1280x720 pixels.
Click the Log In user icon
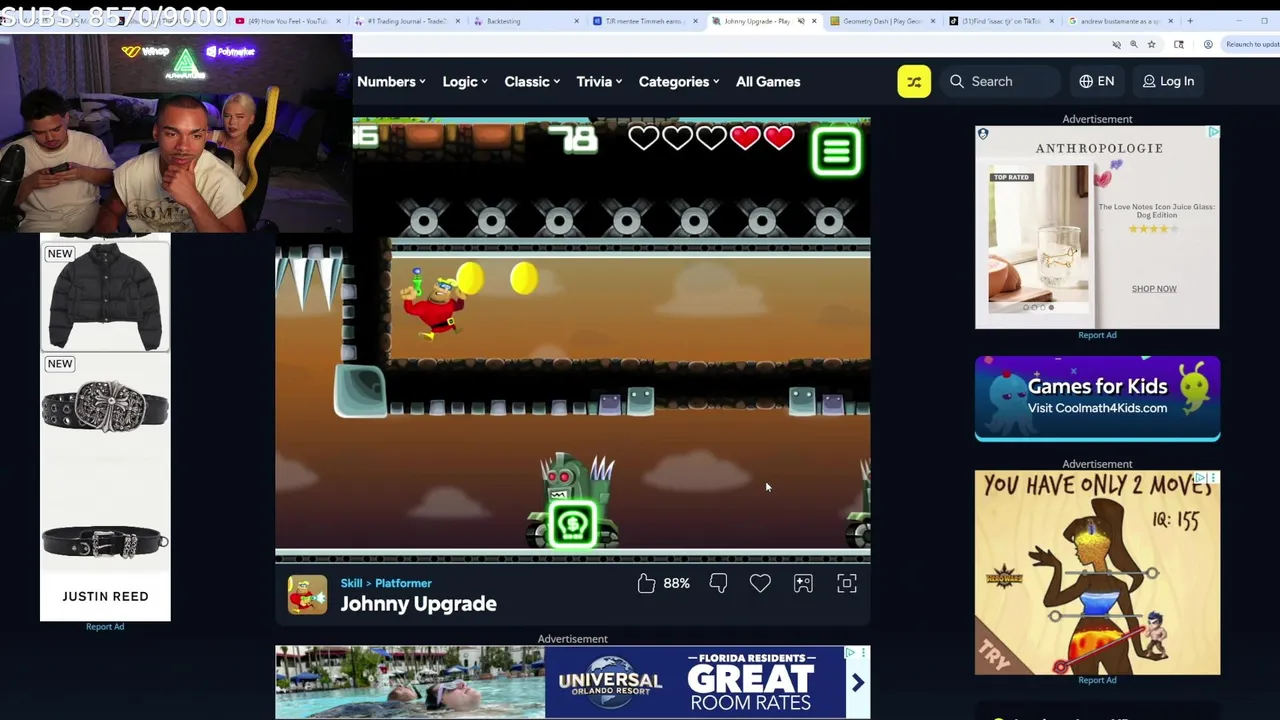[1149, 81]
